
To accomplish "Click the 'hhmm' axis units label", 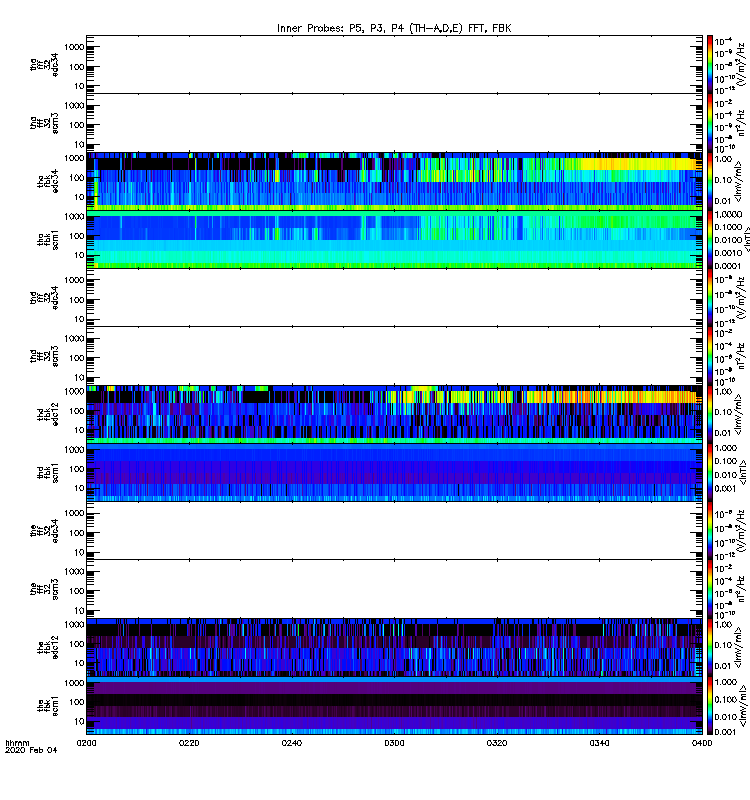I will pyautogui.click(x=17, y=743).
